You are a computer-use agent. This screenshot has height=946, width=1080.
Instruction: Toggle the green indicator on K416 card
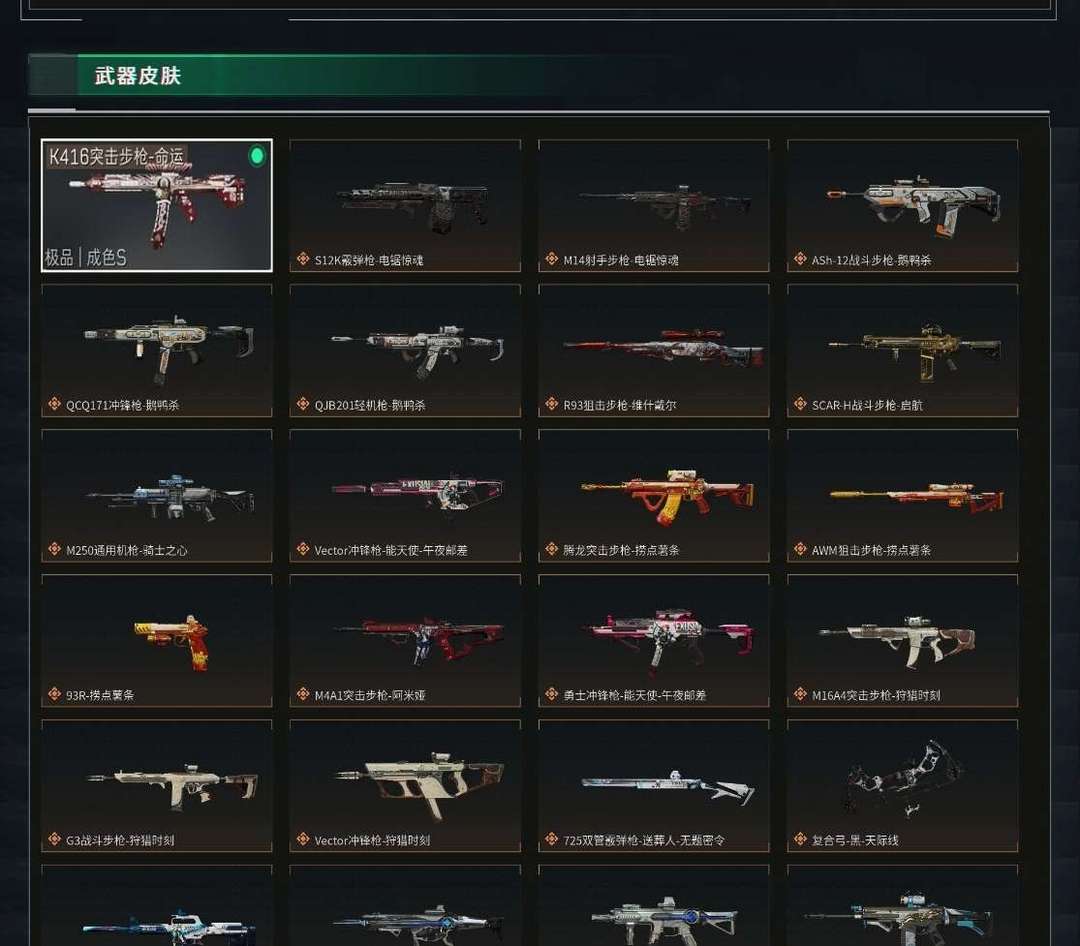257,156
